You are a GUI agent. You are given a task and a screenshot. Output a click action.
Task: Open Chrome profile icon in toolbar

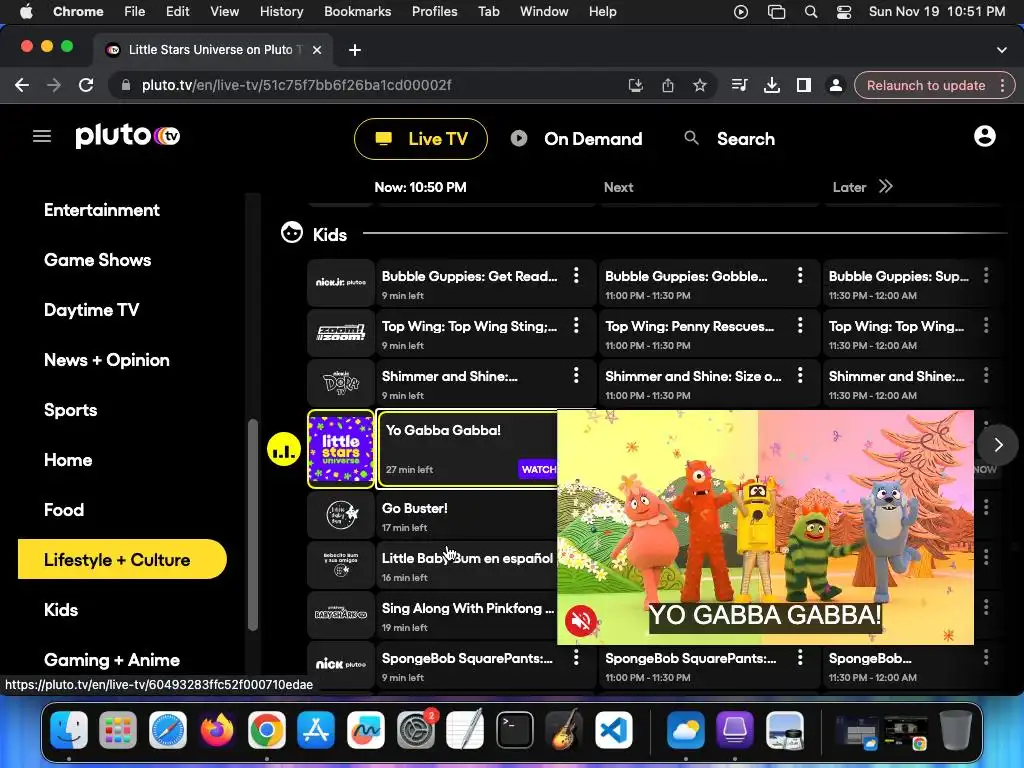point(835,85)
